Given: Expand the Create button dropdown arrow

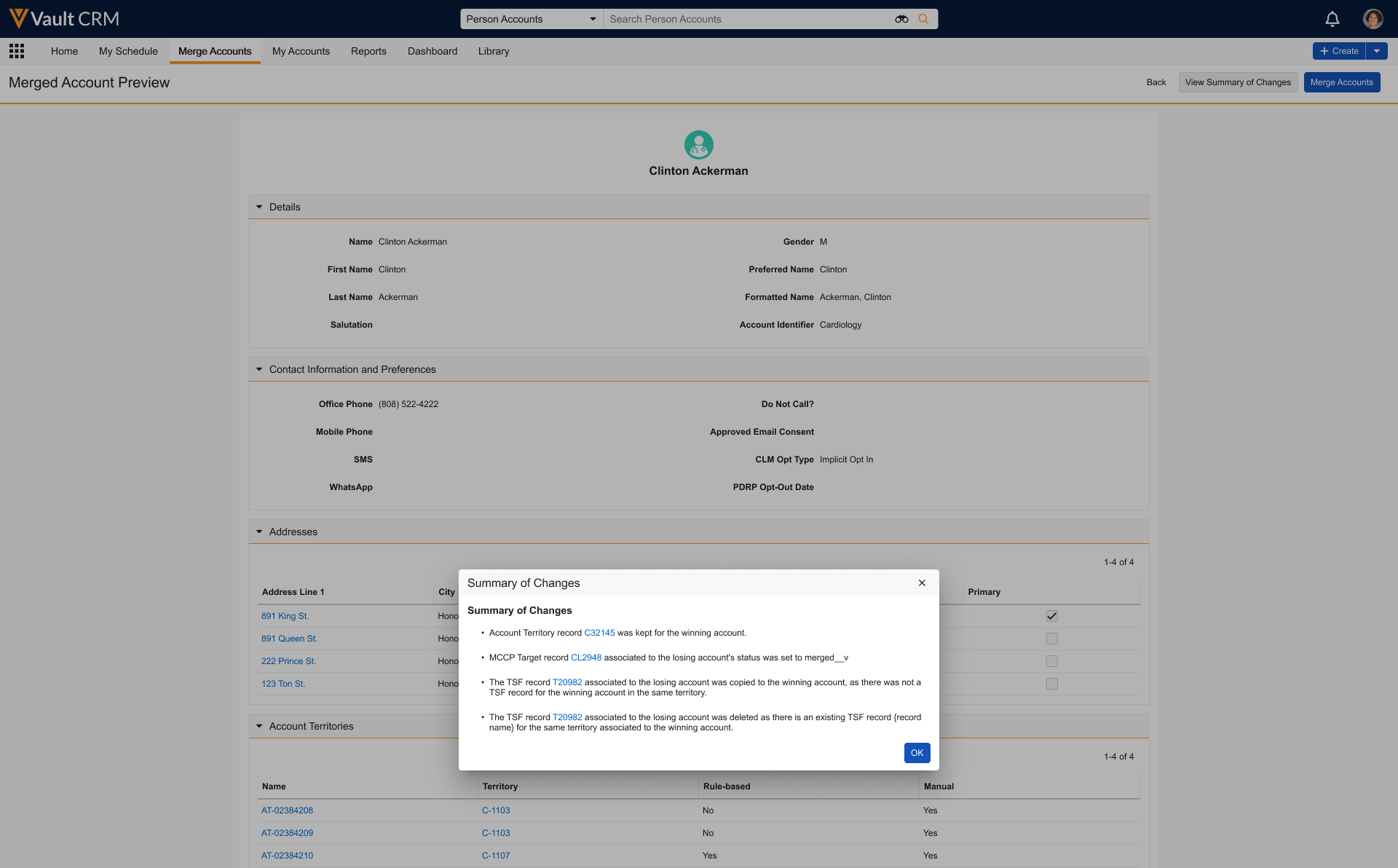Looking at the screenshot, I should click(x=1377, y=51).
